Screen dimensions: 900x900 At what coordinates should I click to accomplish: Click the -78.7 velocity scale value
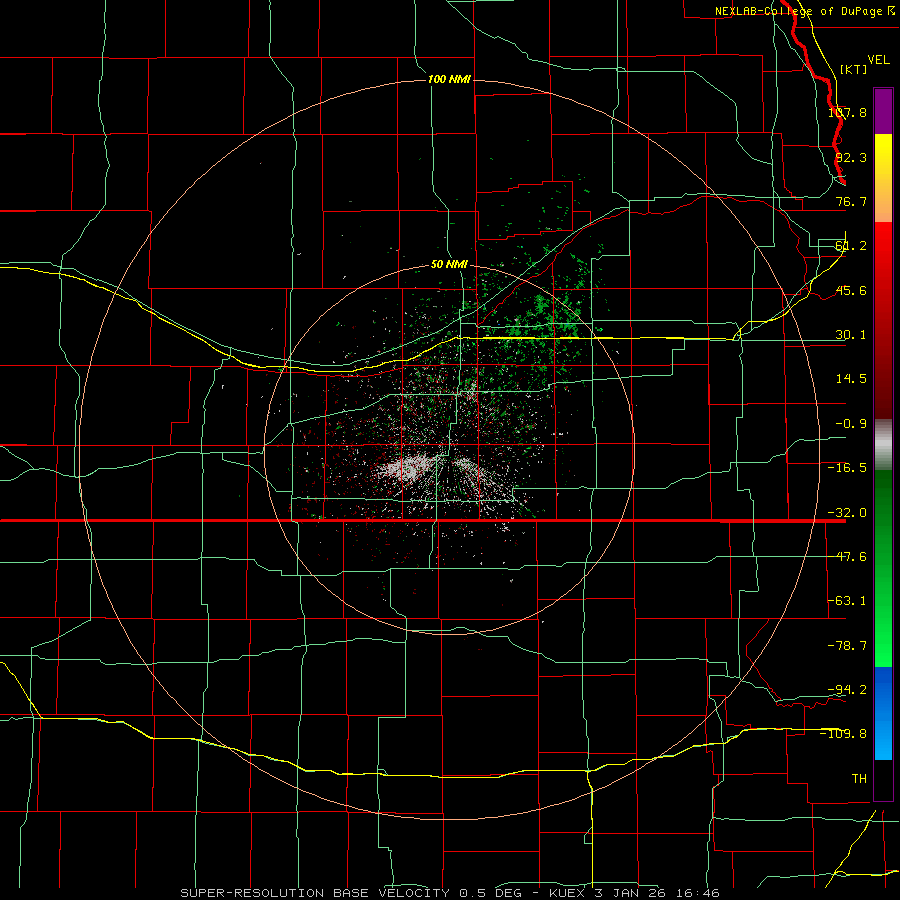click(x=847, y=646)
